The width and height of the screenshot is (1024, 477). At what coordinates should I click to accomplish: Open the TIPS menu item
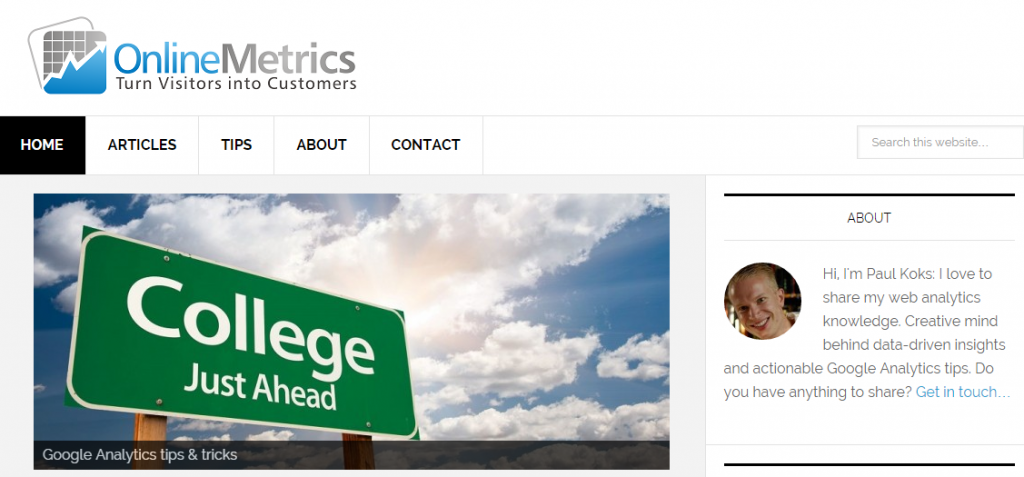point(236,145)
